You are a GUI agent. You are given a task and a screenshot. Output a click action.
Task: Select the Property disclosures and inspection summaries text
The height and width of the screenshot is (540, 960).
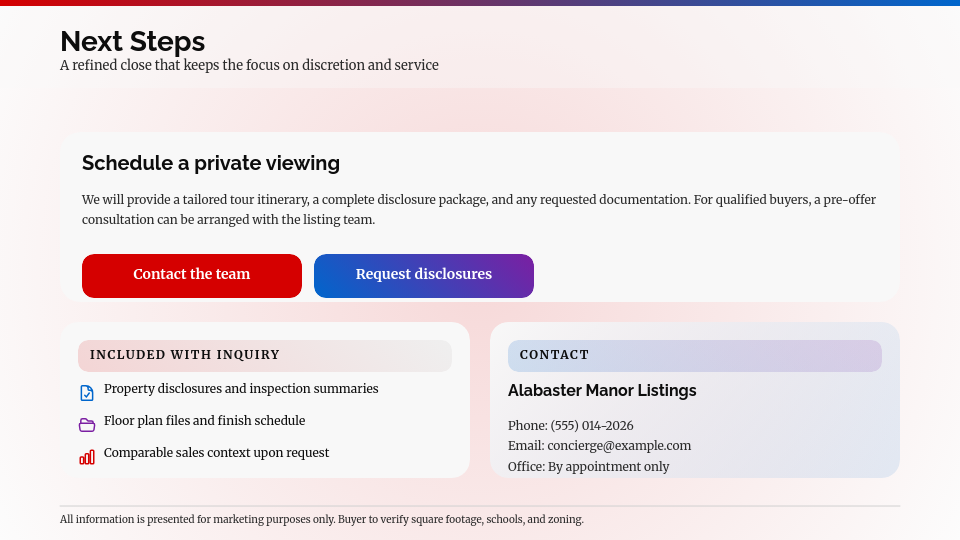pos(241,389)
